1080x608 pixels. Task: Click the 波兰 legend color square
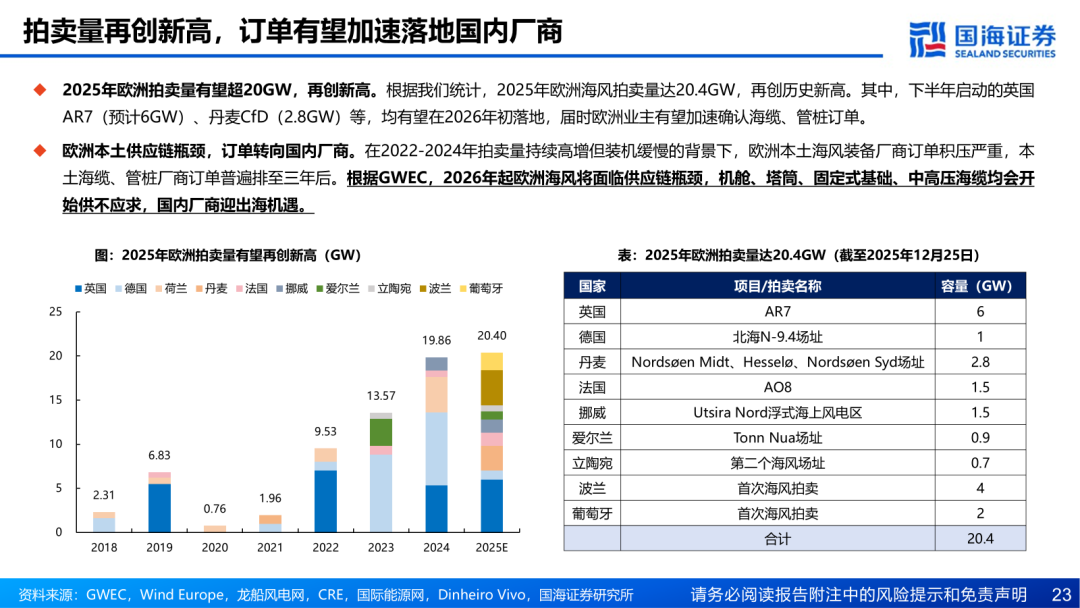pyautogui.click(x=422, y=289)
